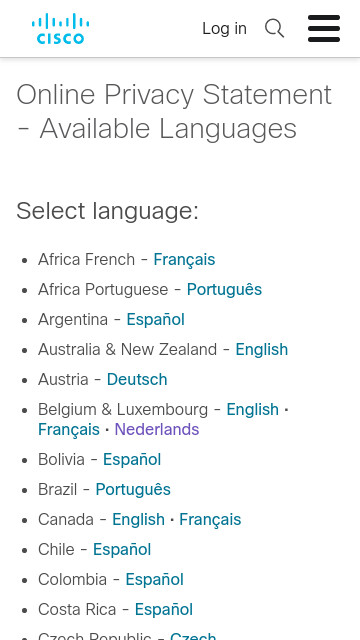This screenshot has width=360, height=640.
Task: Select Deutsch for Austria
Action: 137,380
